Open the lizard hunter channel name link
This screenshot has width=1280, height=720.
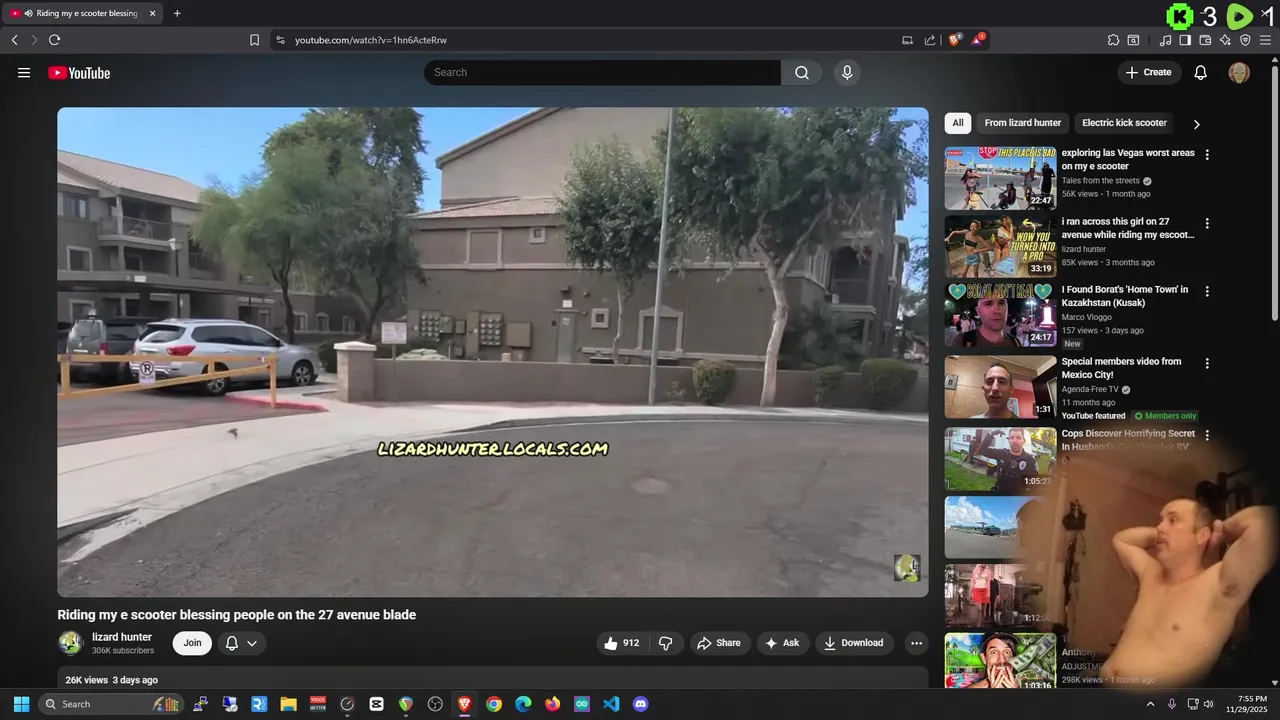coord(122,637)
